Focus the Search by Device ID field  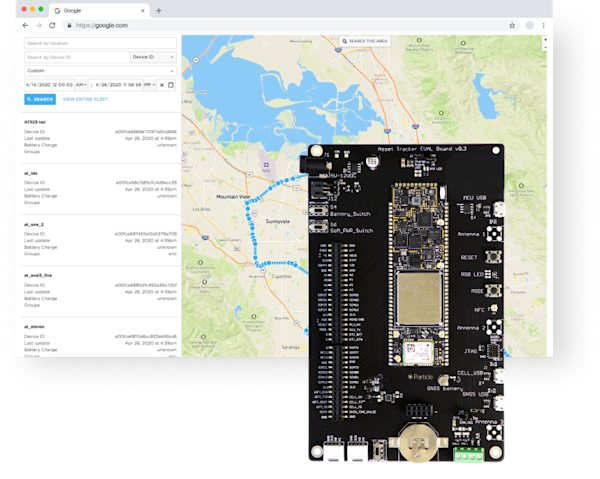pyautogui.click(x=77, y=57)
